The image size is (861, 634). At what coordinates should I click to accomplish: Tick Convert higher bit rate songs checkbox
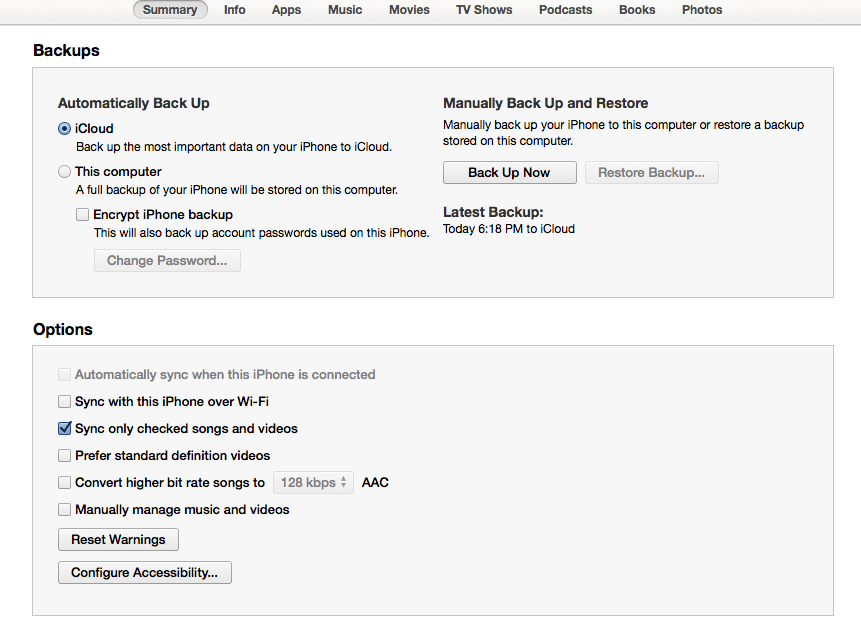(x=64, y=482)
